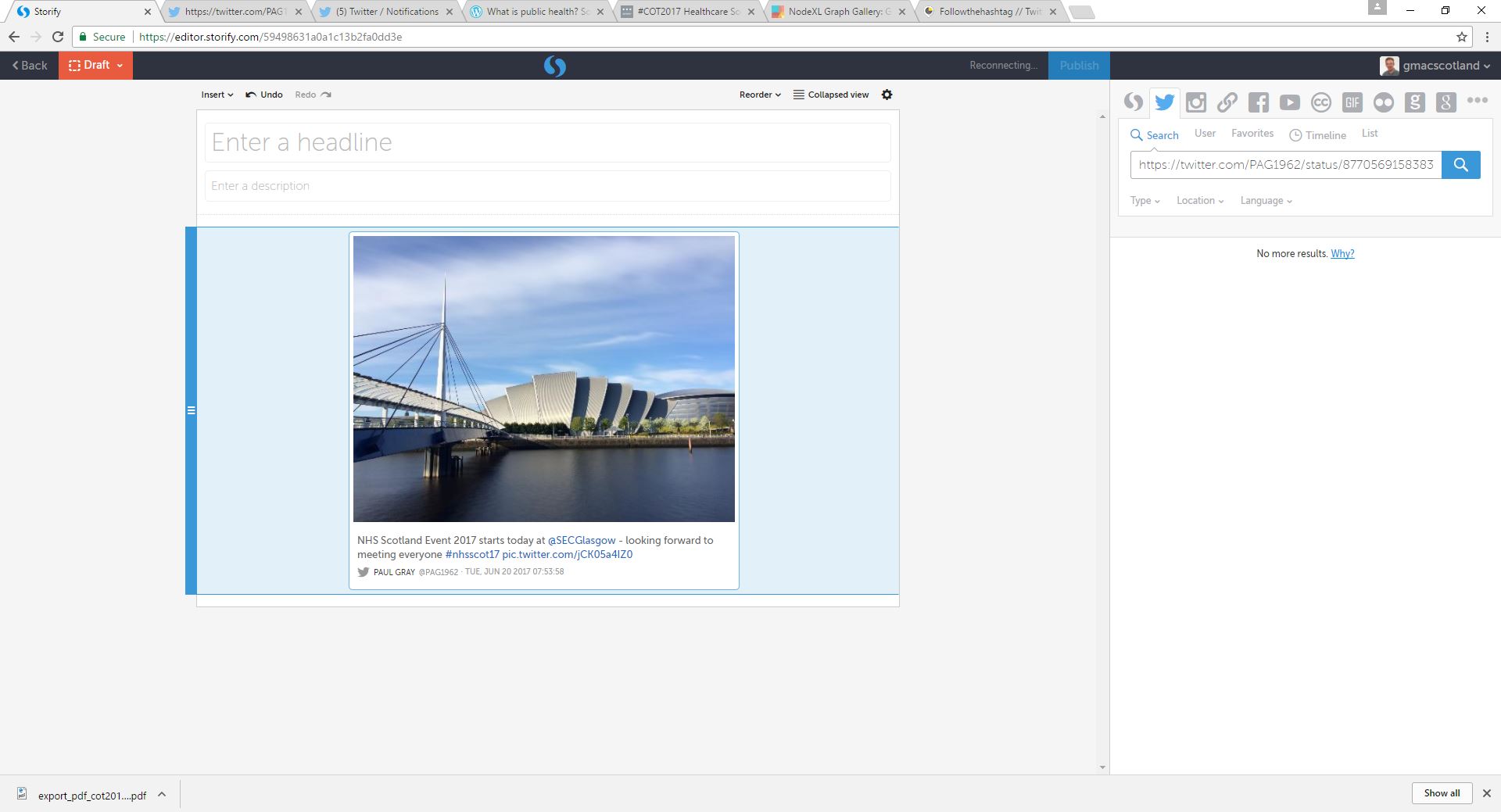This screenshot has width=1501, height=812.
Task: Click the blue search magnifier button
Action: coord(1460,165)
